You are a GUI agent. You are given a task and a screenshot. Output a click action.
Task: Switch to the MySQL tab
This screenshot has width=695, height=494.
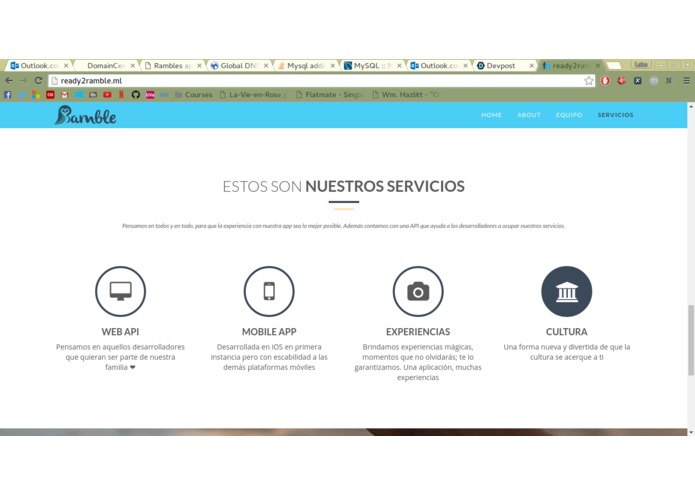point(371,66)
